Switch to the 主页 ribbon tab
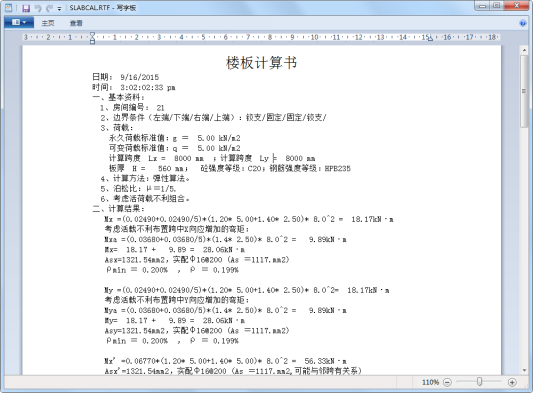 click(48, 23)
